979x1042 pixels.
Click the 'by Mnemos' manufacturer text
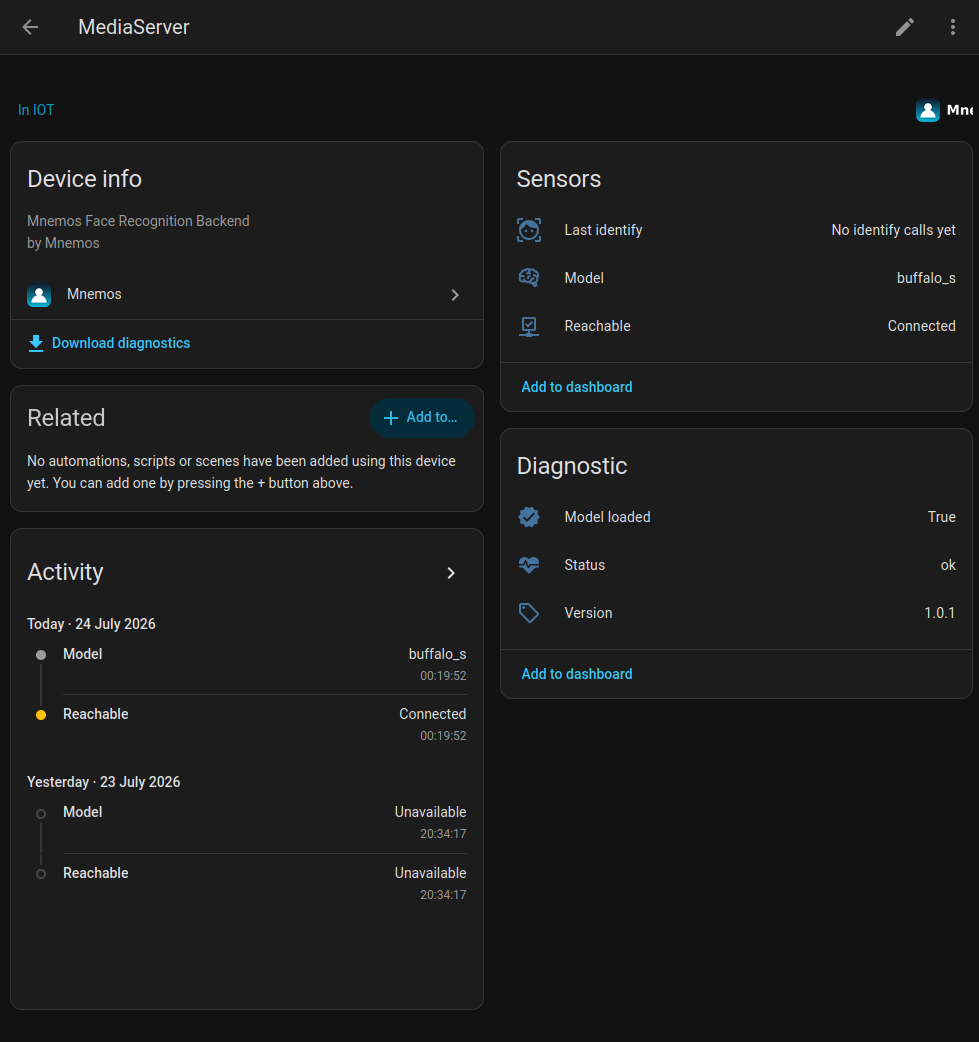click(x=63, y=243)
